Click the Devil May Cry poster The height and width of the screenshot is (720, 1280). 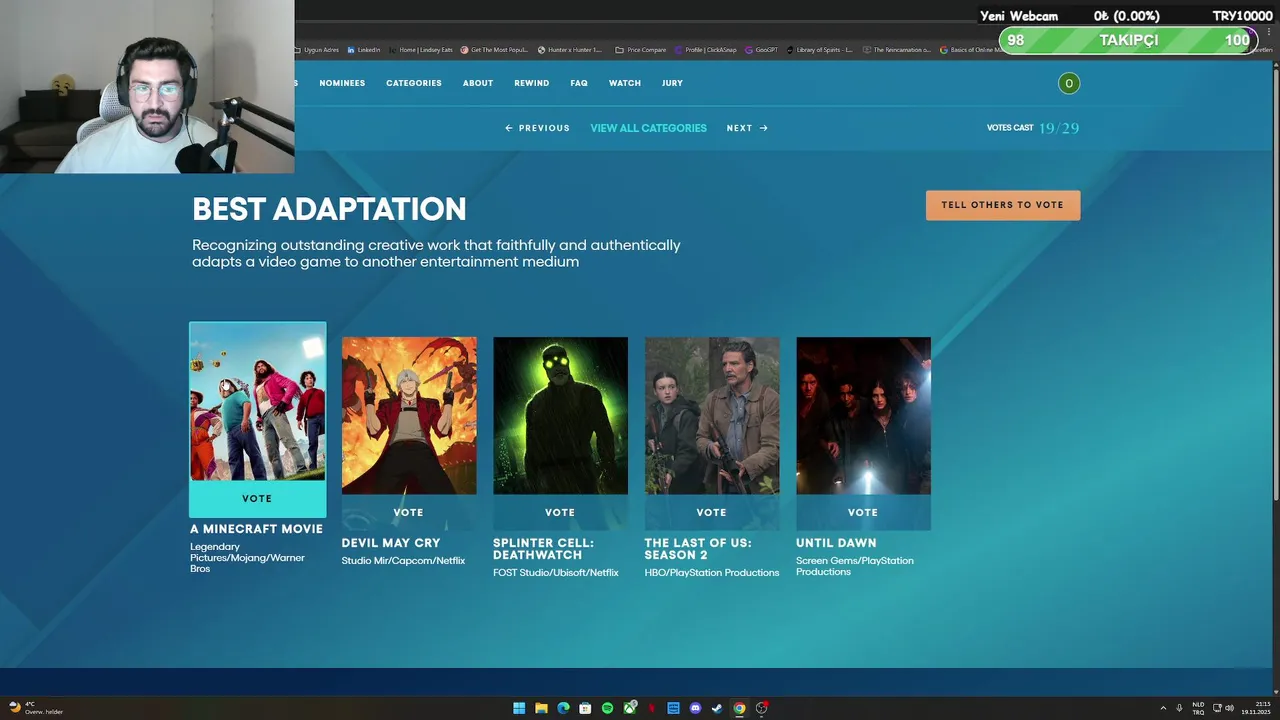click(x=409, y=415)
